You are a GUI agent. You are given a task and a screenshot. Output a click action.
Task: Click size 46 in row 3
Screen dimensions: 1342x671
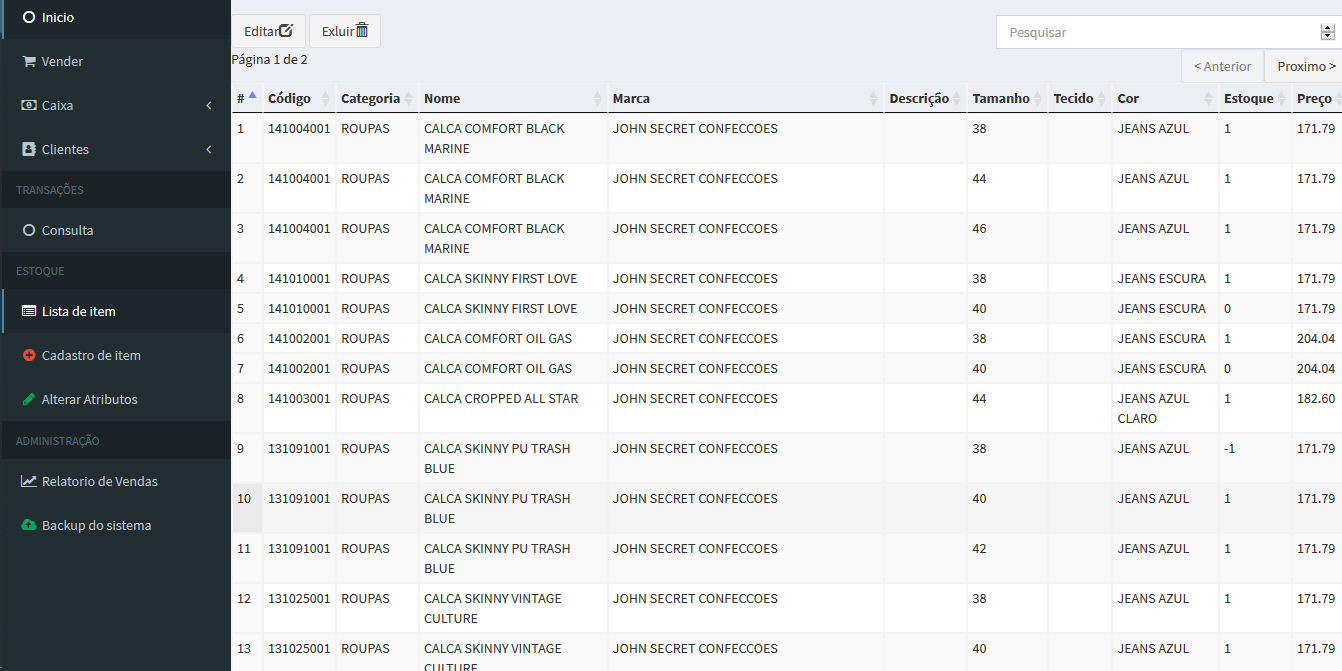(x=979, y=228)
